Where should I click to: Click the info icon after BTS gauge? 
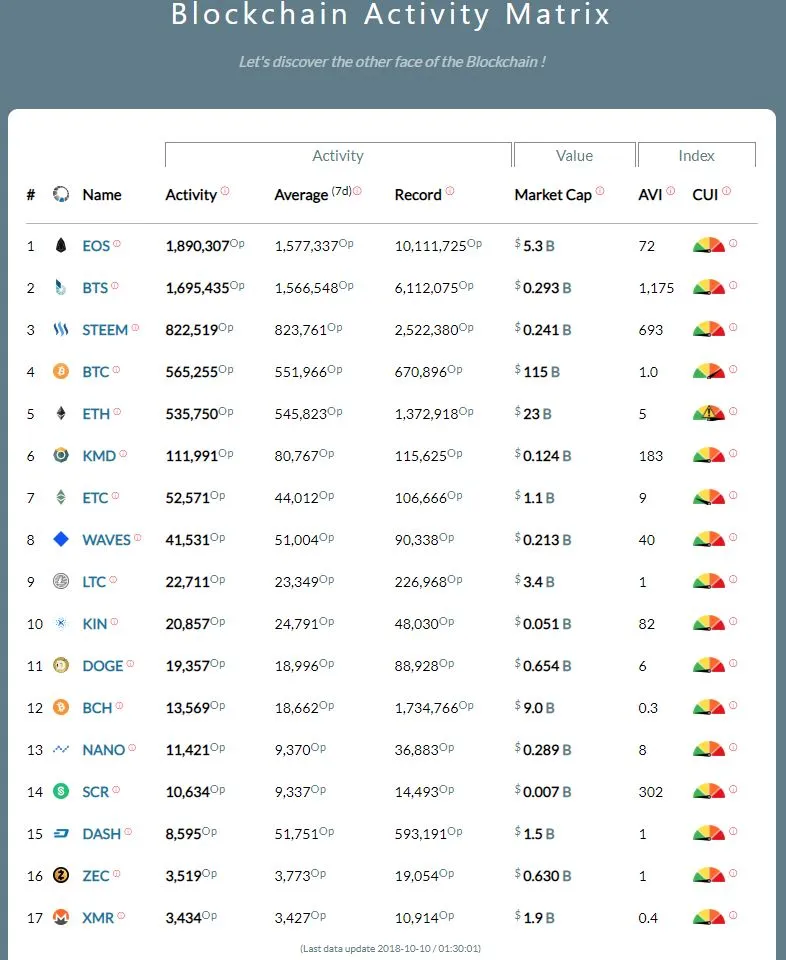(x=733, y=285)
